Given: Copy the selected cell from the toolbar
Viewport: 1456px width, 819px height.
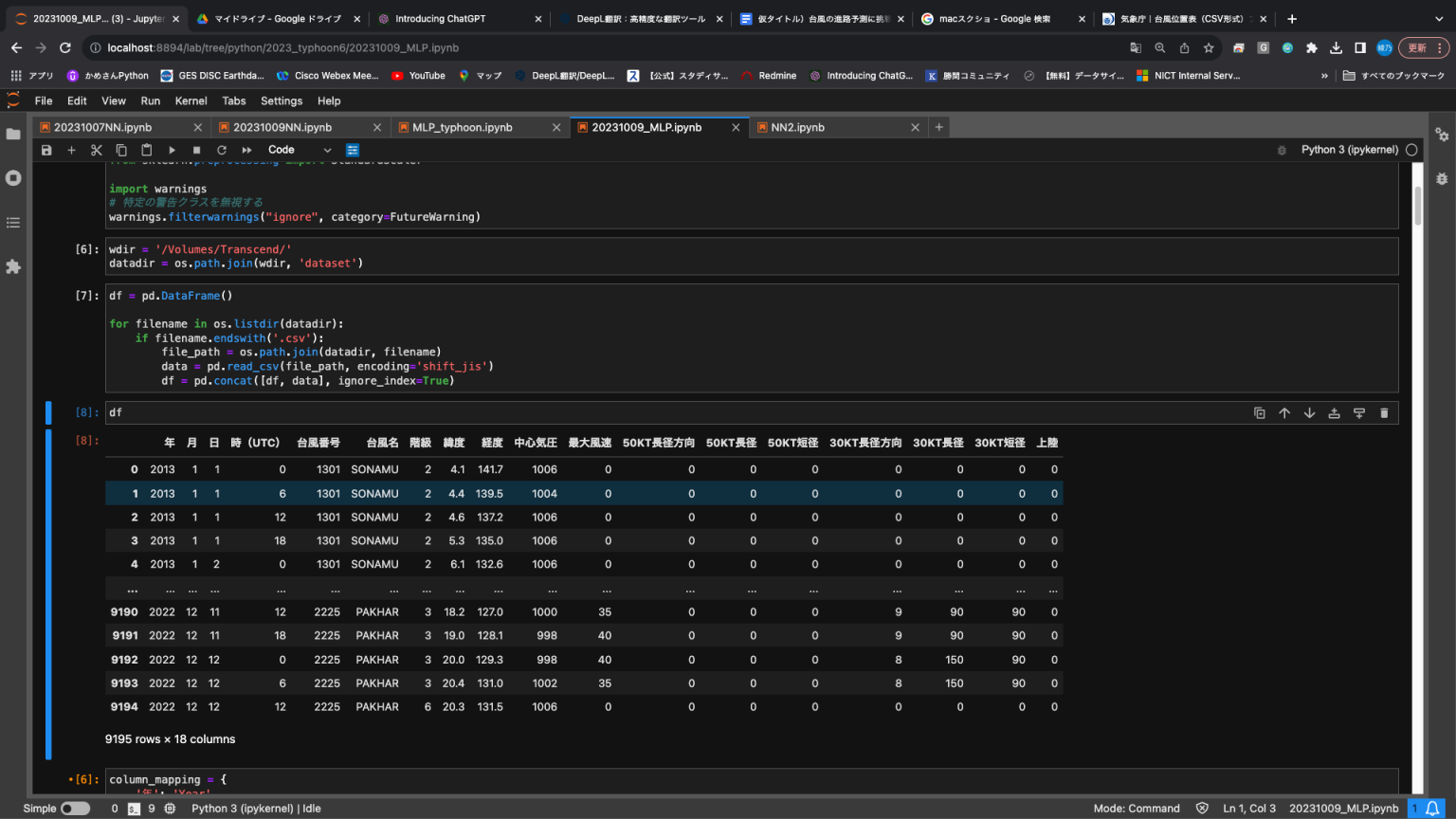Looking at the screenshot, I should click(x=121, y=150).
